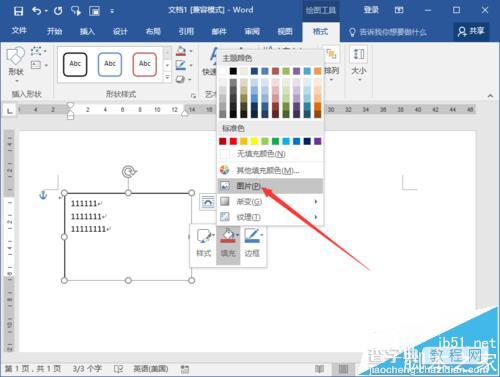Switch to the Insert (插入) tab

87,32
